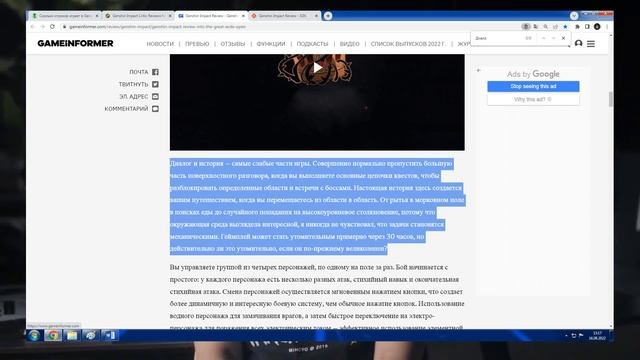
Task: Close the fourth browser tab
Action: tap(316, 16)
